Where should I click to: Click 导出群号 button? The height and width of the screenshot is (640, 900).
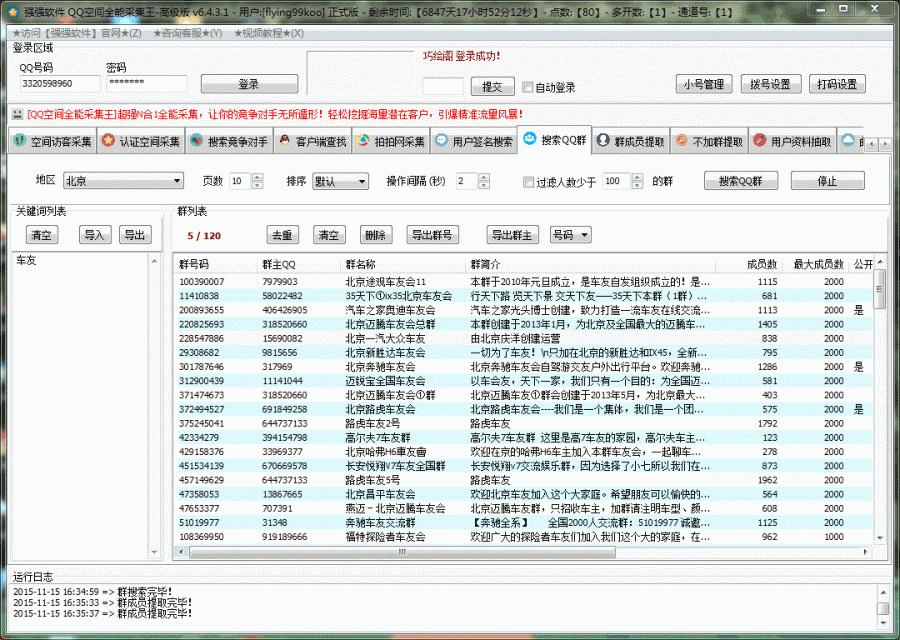click(x=432, y=235)
